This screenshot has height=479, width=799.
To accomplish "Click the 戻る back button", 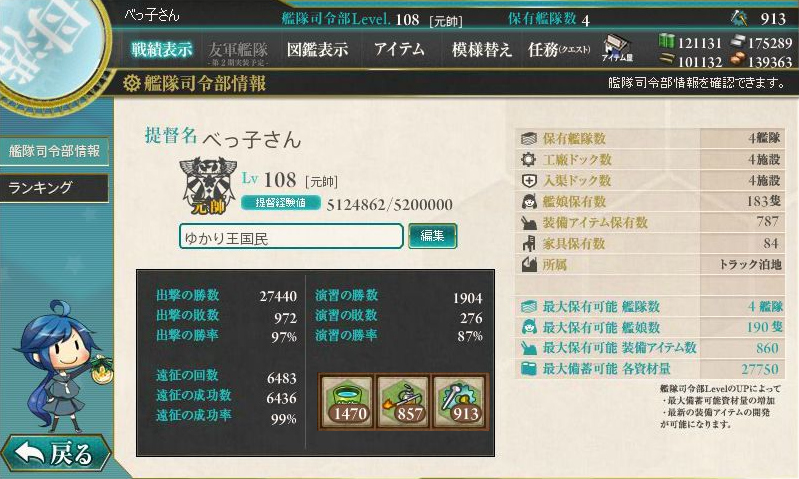I will (x=55, y=453).
